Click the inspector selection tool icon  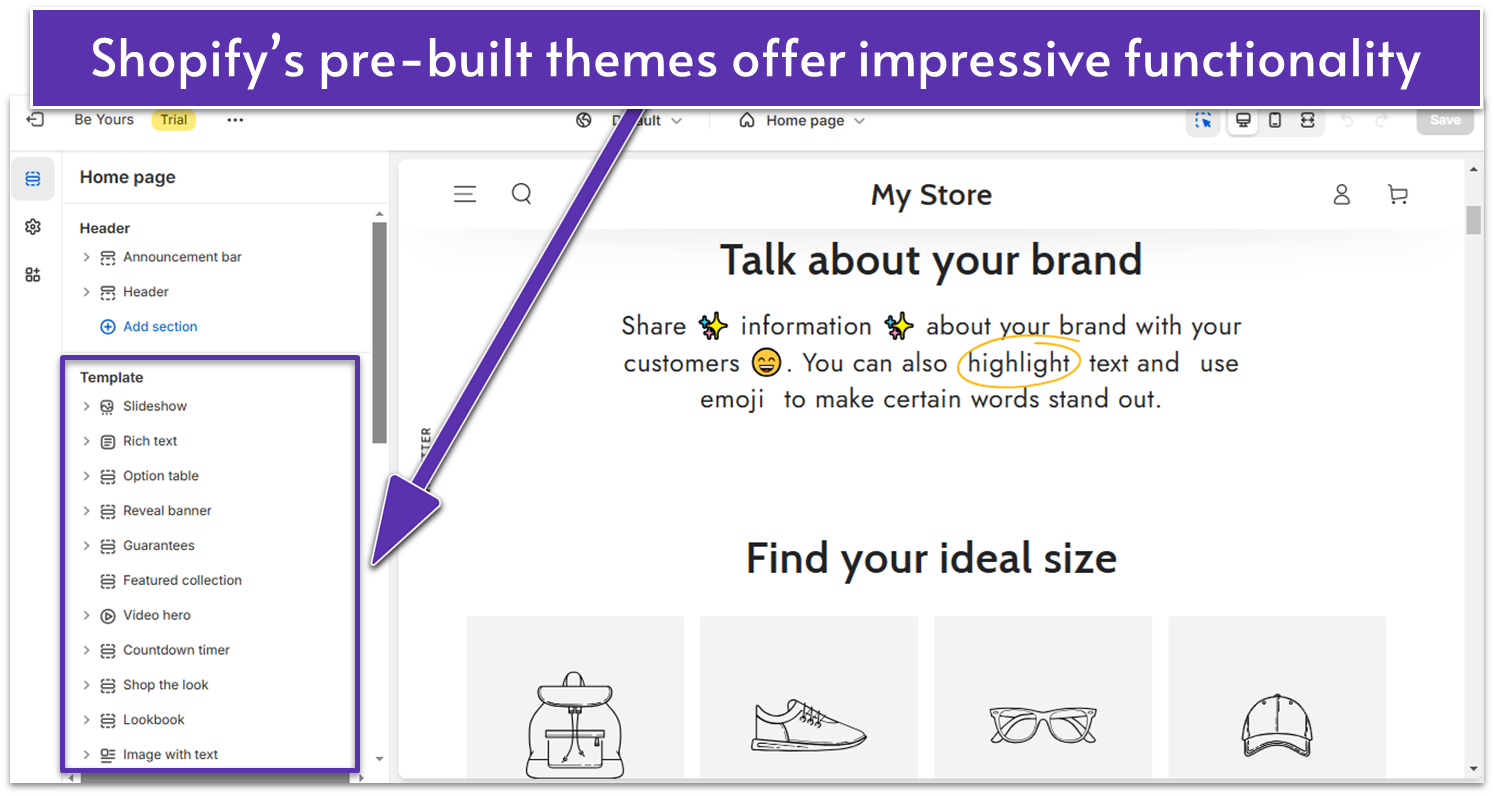pos(1203,121)
